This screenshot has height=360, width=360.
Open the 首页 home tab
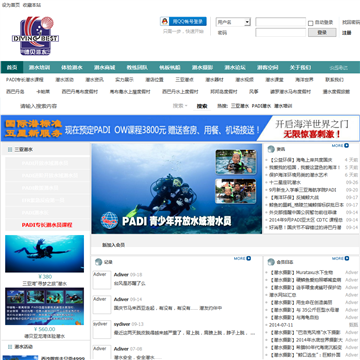point(12,68)
